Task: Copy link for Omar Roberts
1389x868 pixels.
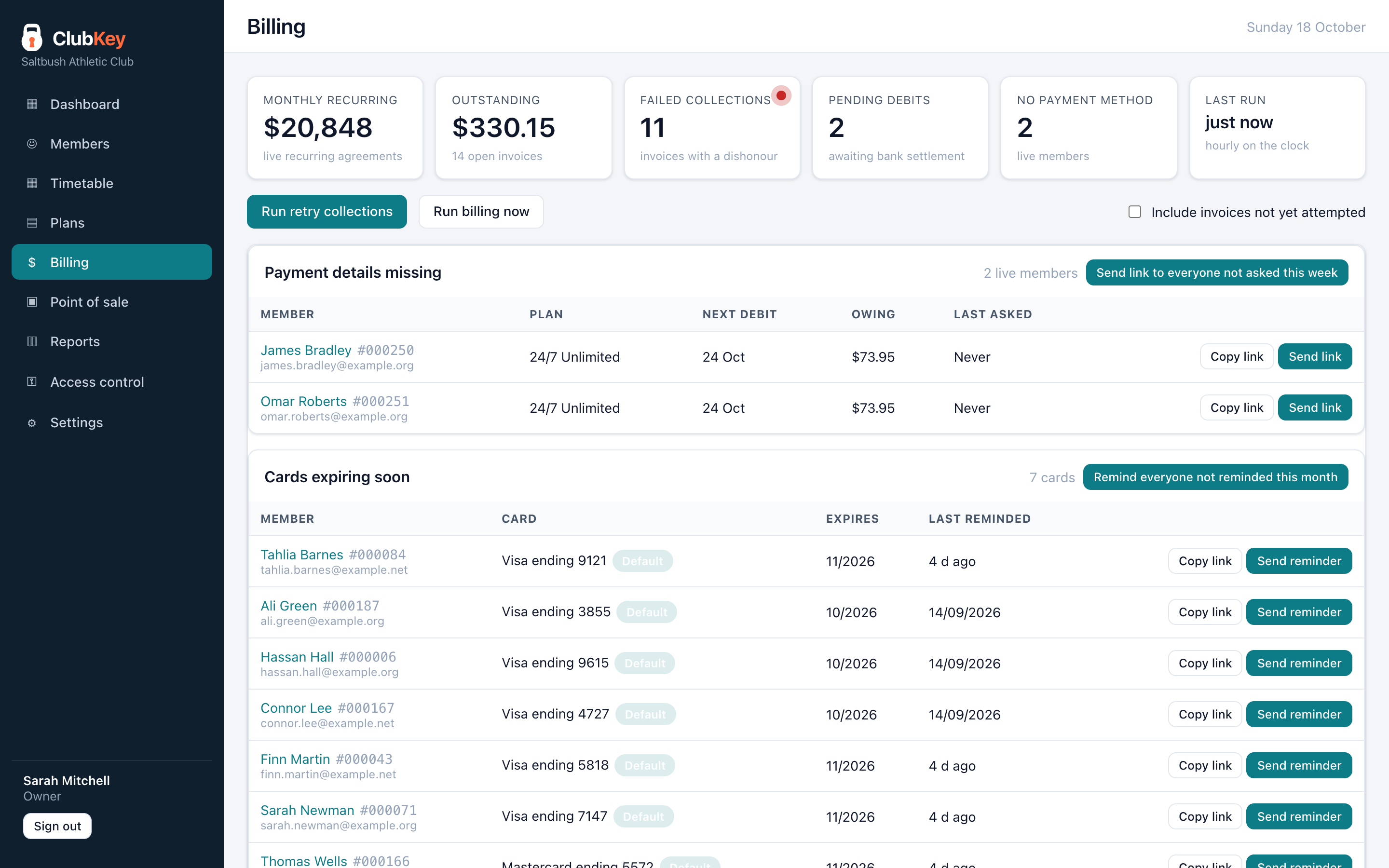Action: point(1236,407)
